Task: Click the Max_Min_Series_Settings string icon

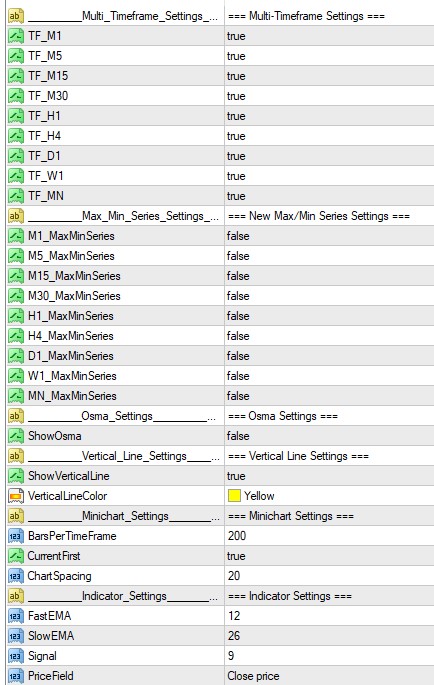Action: pos(16,216)
